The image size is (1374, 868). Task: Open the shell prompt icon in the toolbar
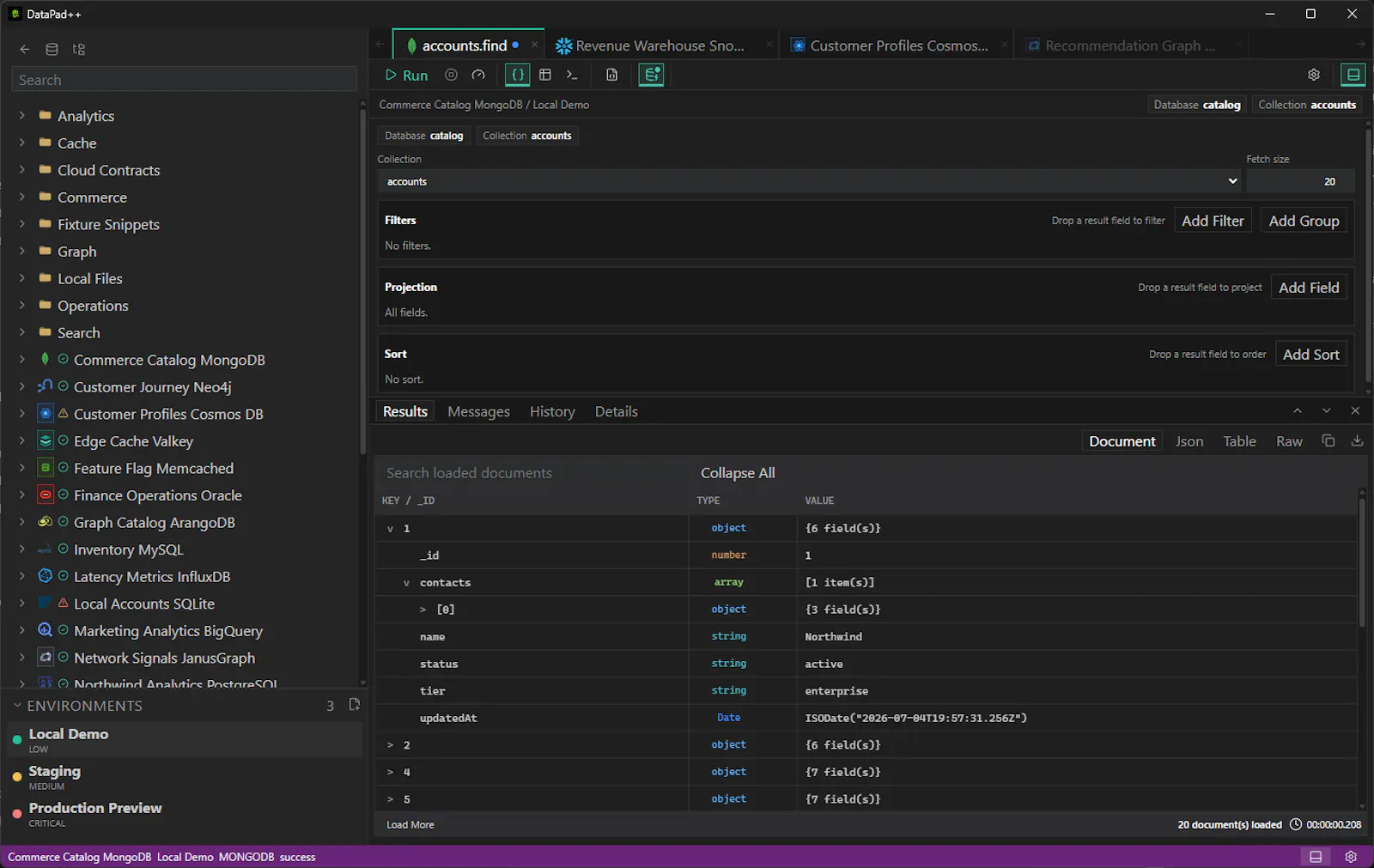tap(572, 75)
